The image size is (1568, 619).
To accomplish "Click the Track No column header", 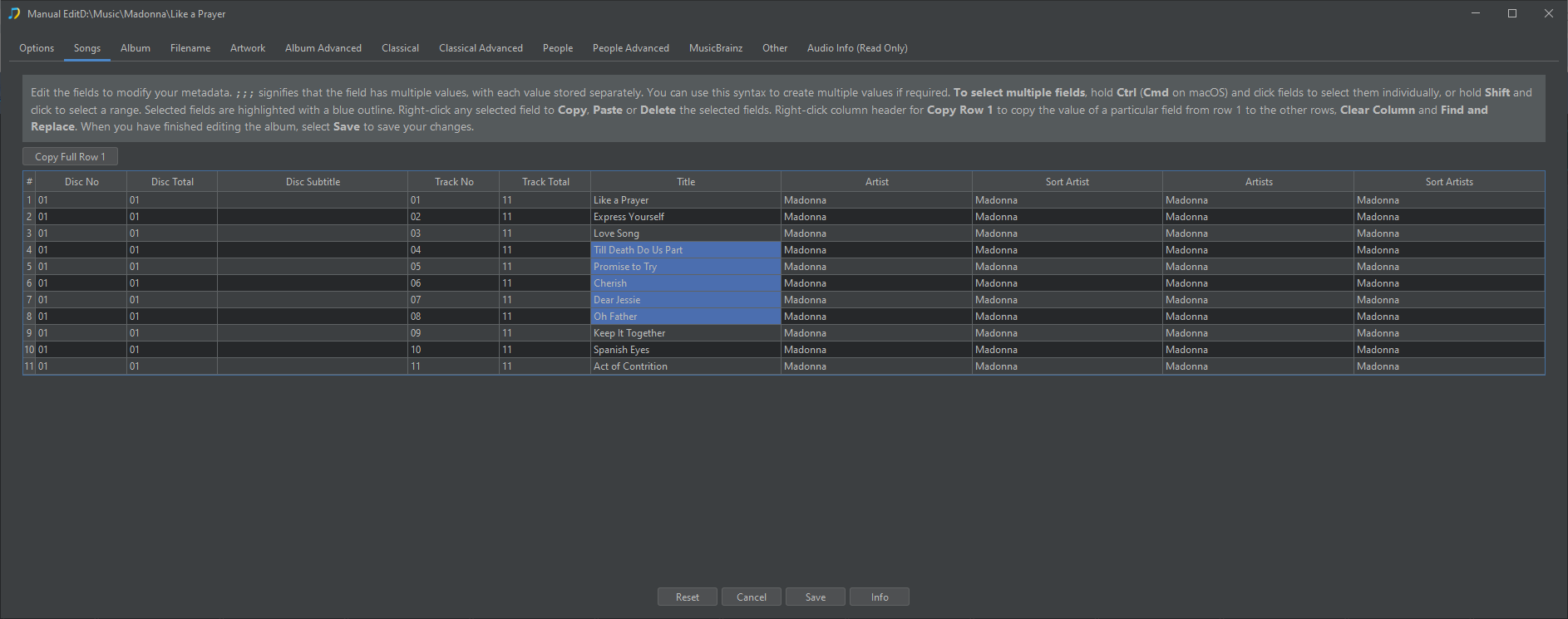I will [x=454, y=181].
